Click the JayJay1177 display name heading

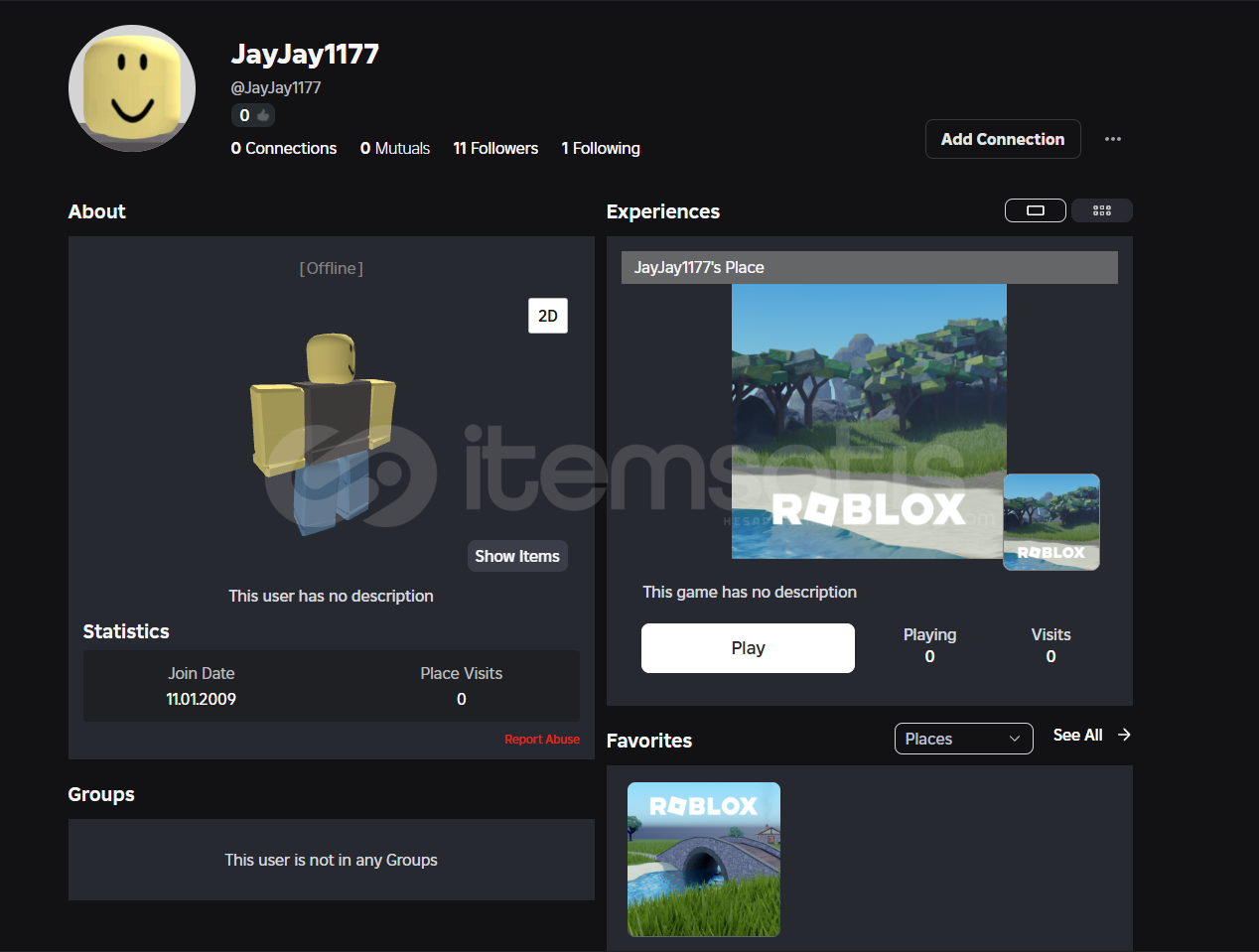(305, 54)
